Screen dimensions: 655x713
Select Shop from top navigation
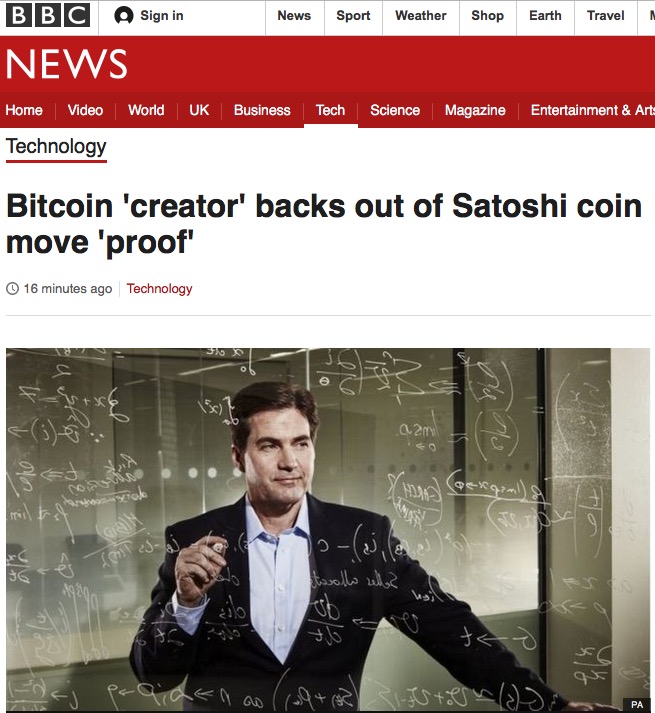[488, 15]
